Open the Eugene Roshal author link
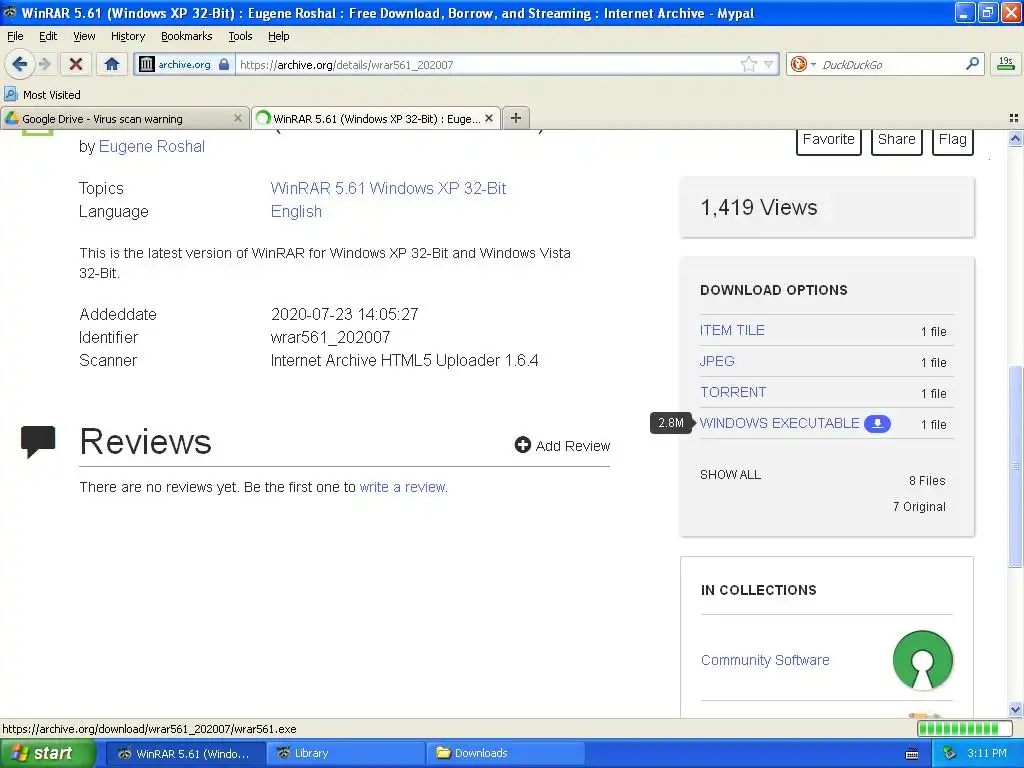Image resolution: width=1024 pixels, height=768 pixels. pos(152,146)
